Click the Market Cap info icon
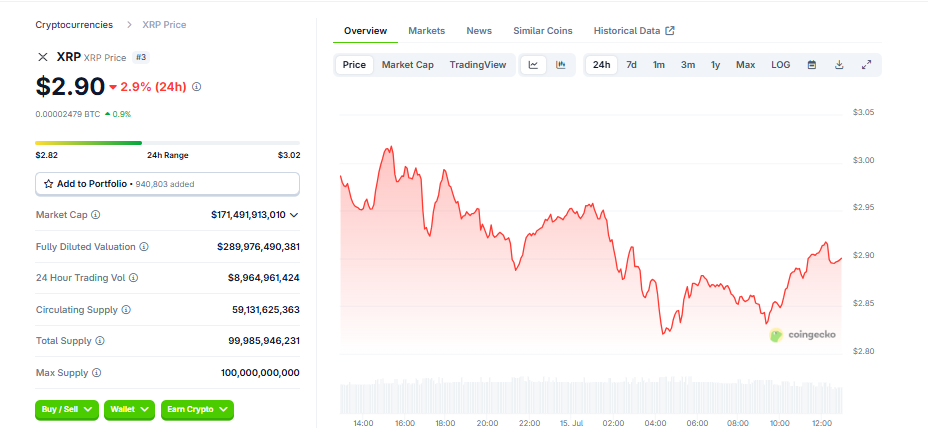The width and height of the screenshot is (928, 428). click(x=96, y=215)
